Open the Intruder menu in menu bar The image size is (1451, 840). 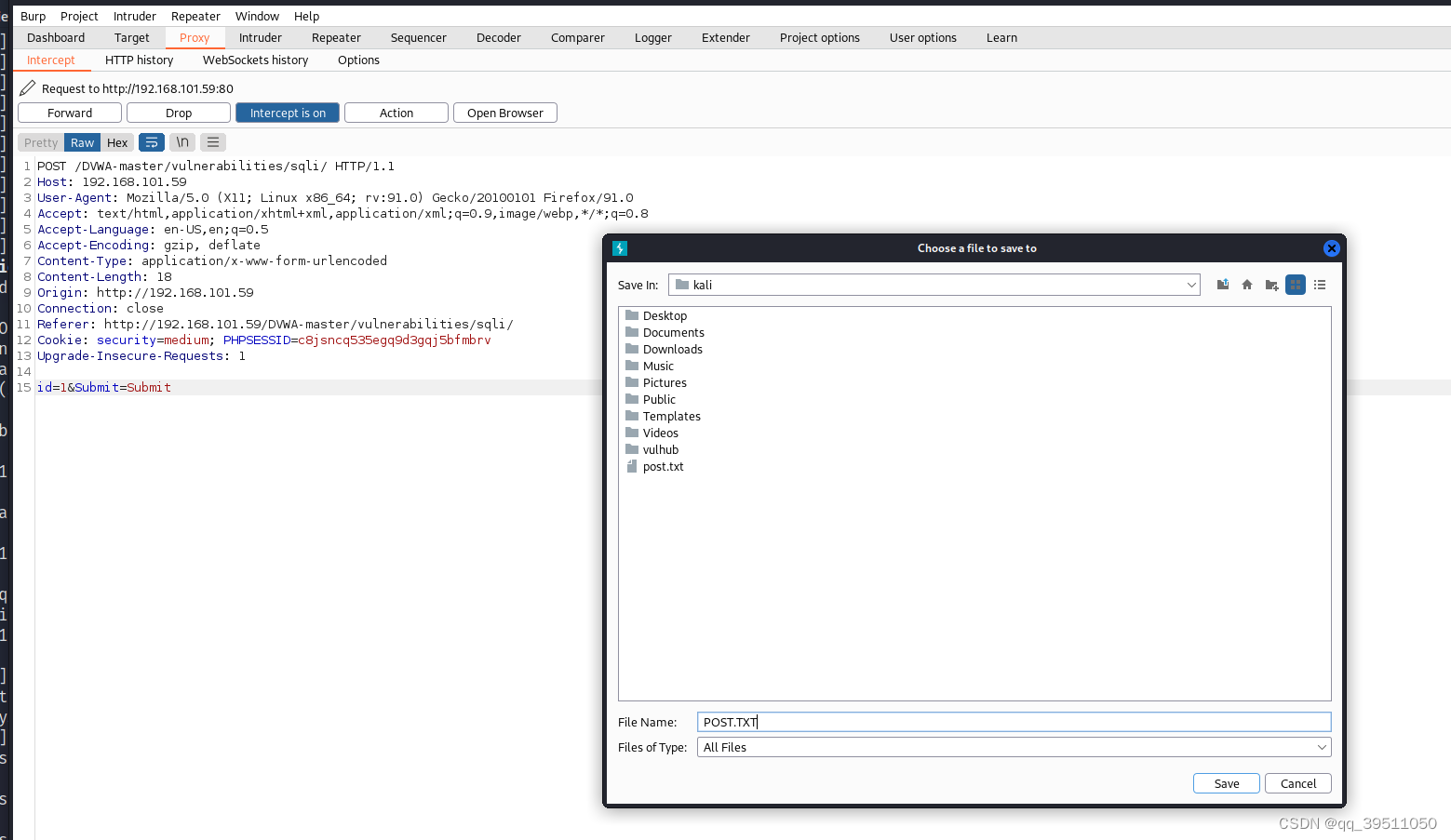coord(135,16)
